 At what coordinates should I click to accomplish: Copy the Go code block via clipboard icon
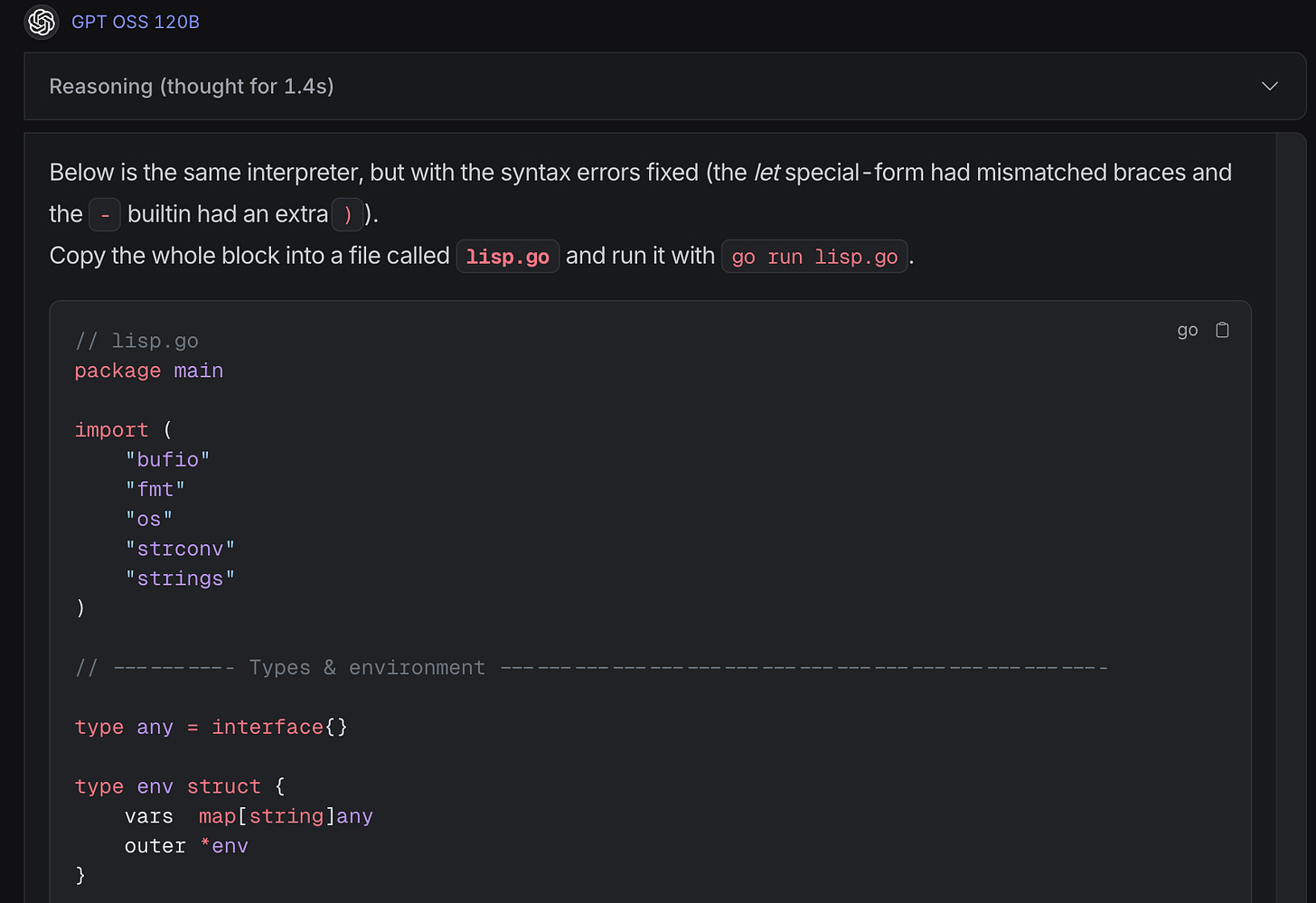(1222, 330)
